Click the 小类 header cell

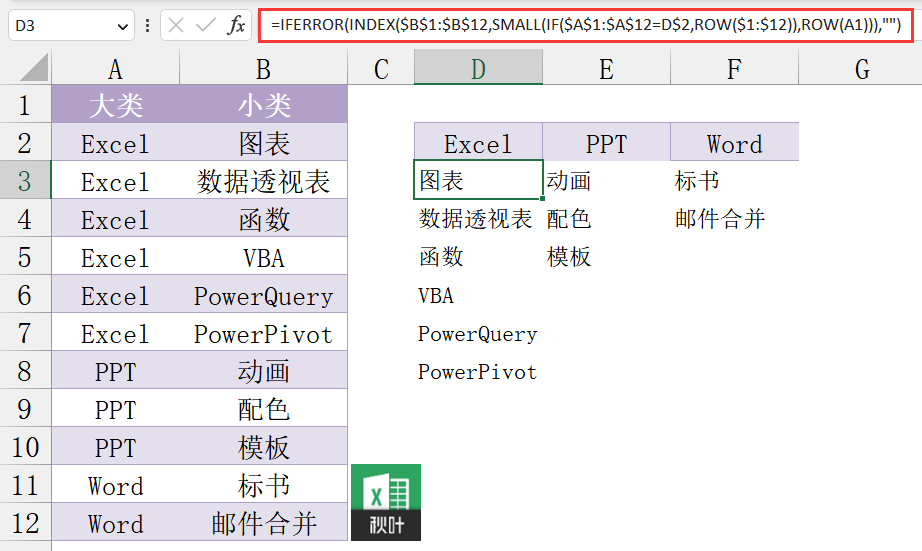263,105
